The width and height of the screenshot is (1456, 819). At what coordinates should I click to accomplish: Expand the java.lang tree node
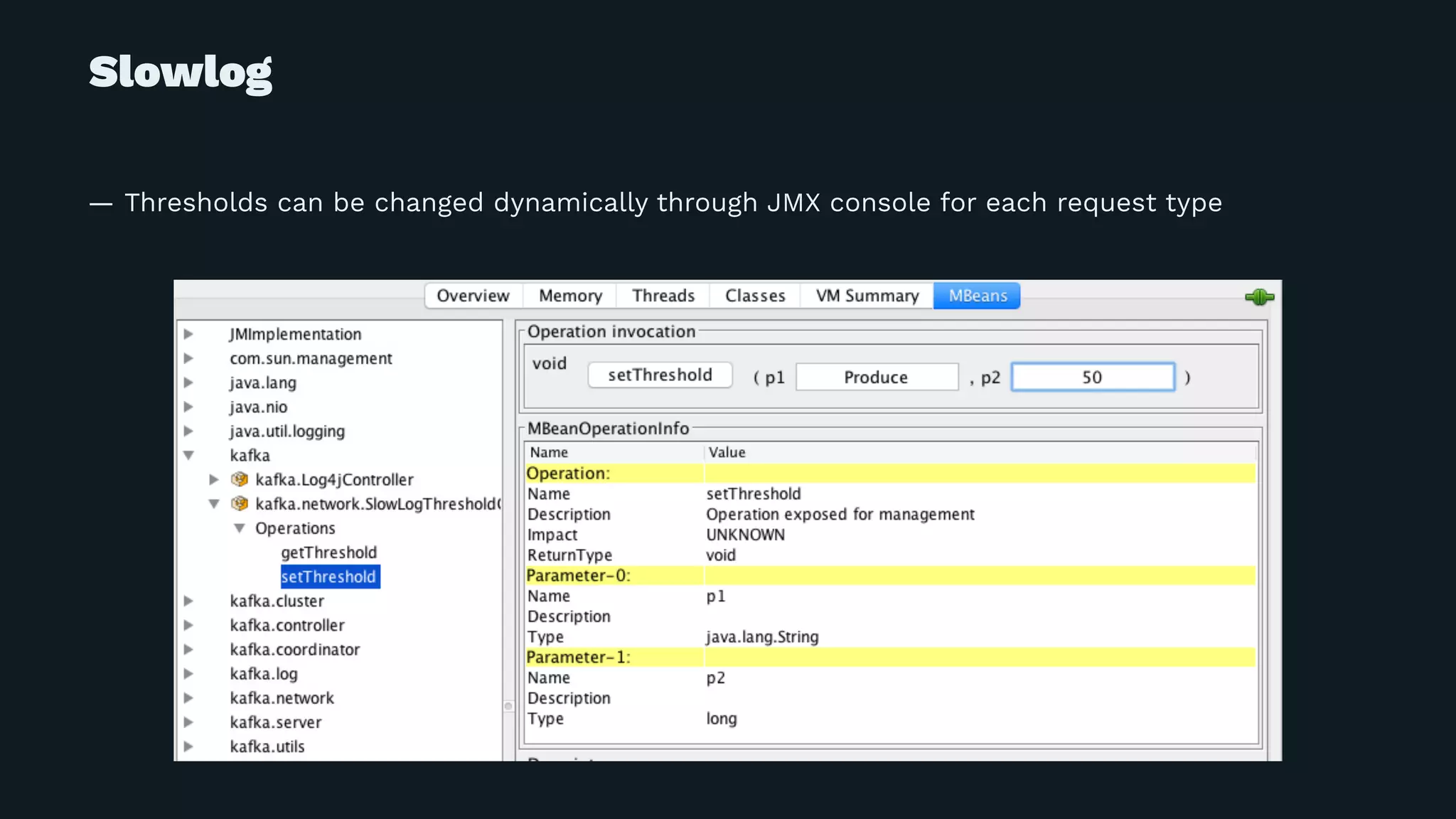tap(188, 382)
